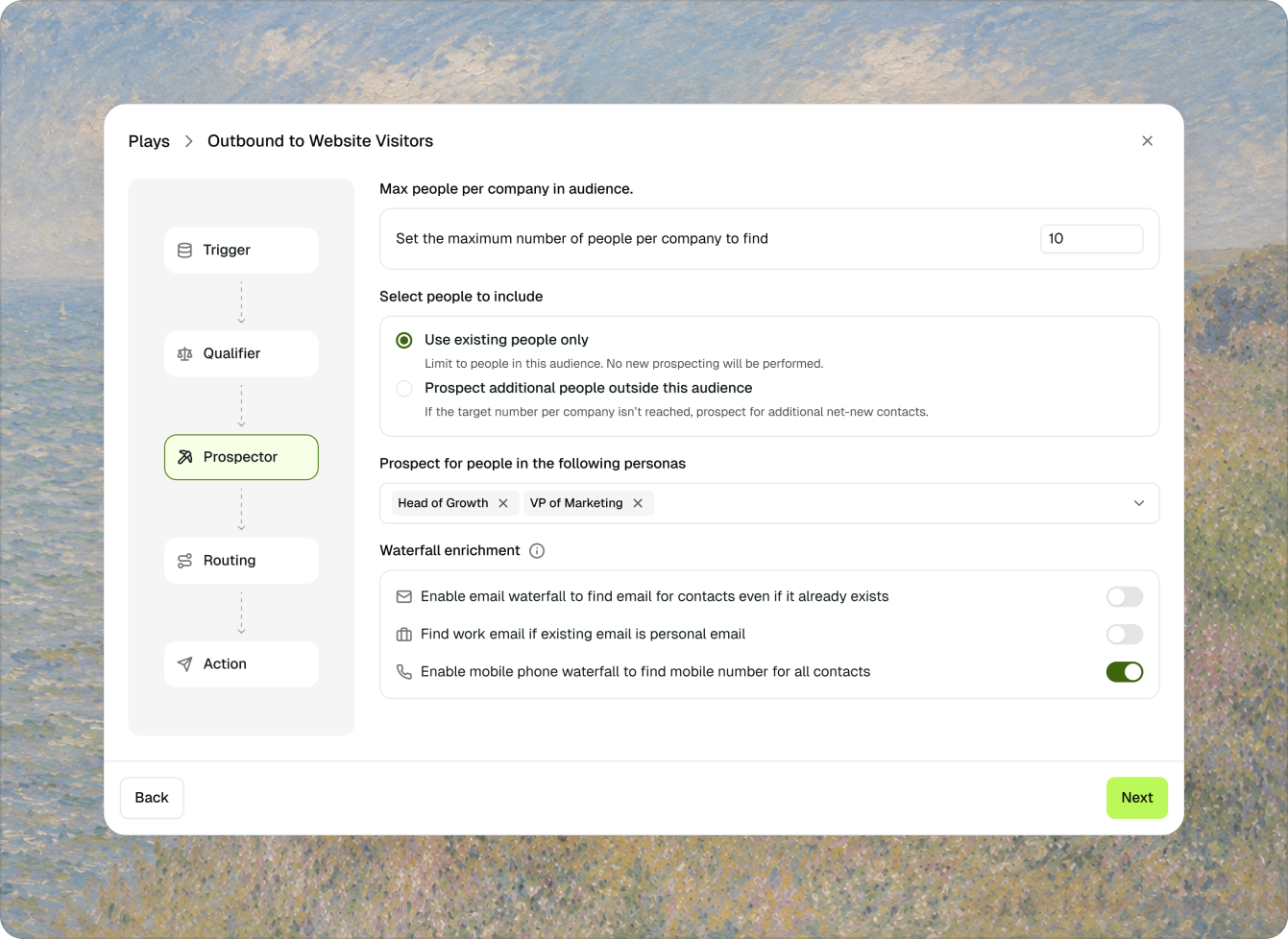Click the breadcrumb chevron after Plays
This screenshot has height=939, width=1288.
tap(188, 141)
